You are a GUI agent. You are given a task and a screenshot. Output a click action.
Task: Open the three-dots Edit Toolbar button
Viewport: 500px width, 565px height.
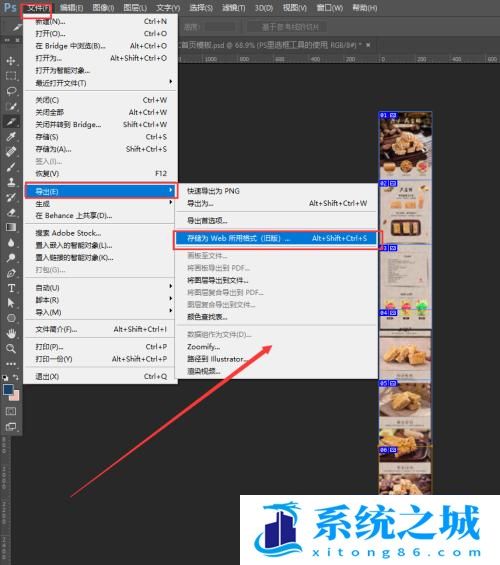tap(11, 364)
